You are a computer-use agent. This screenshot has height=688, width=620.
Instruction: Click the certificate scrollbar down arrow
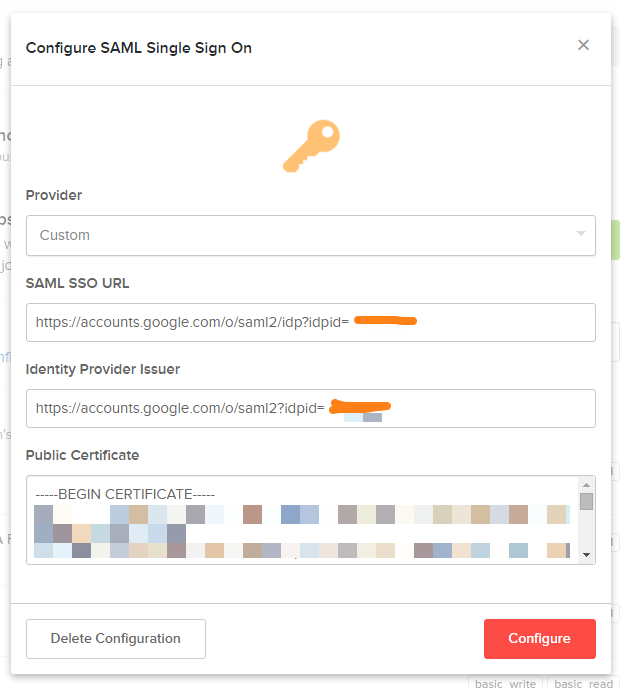(x=586, y=555)
